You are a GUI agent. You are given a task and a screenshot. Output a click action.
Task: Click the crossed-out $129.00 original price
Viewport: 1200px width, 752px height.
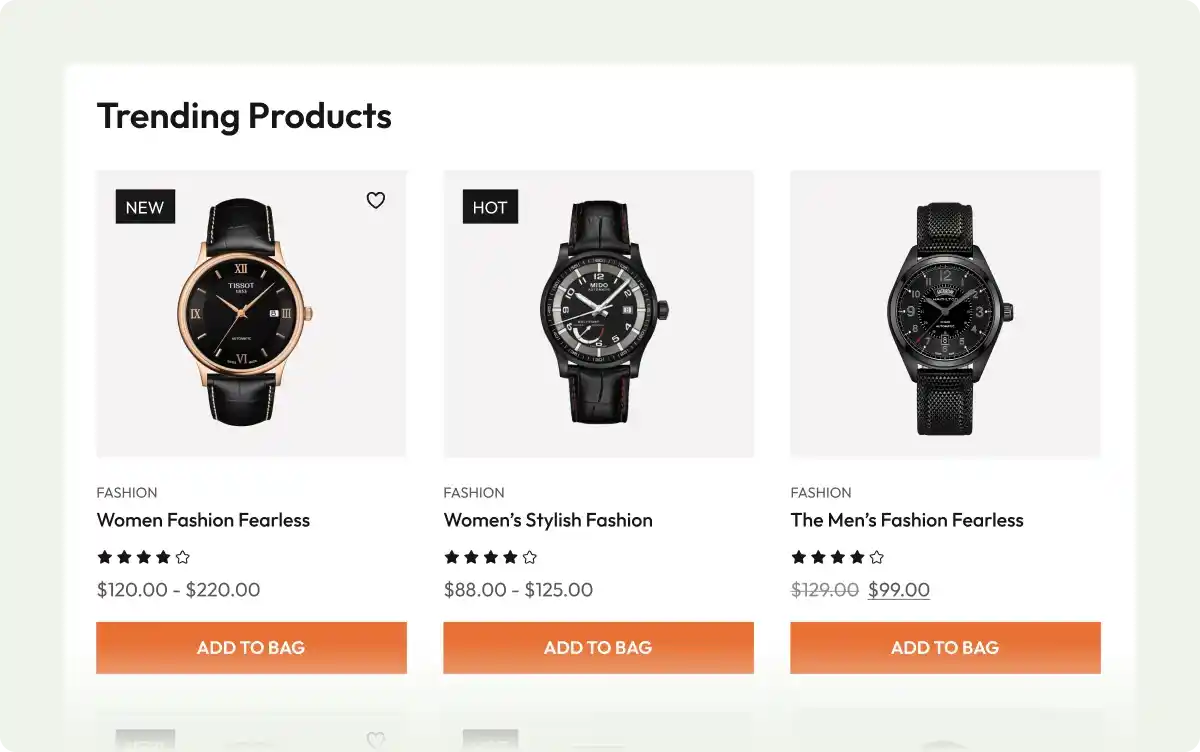click(x=823, y=590)
